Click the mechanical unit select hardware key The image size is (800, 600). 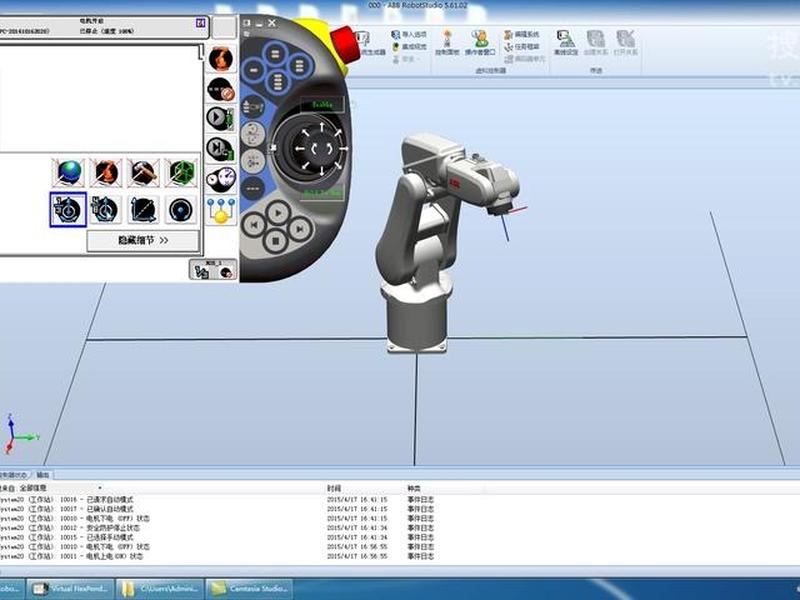click(x=252, y=108)
